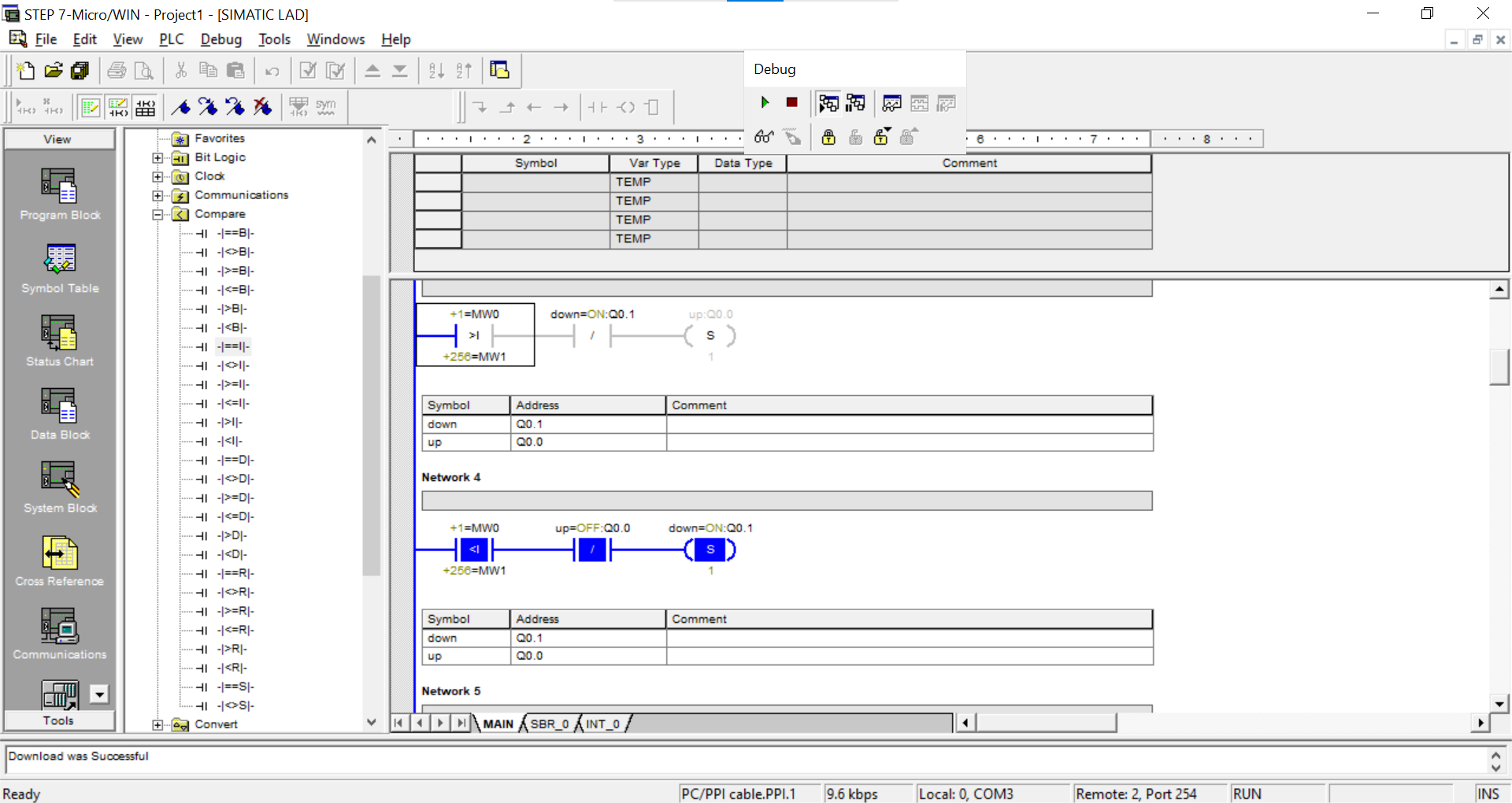Click the Force yellow lock icon

[x=828, y=138]
